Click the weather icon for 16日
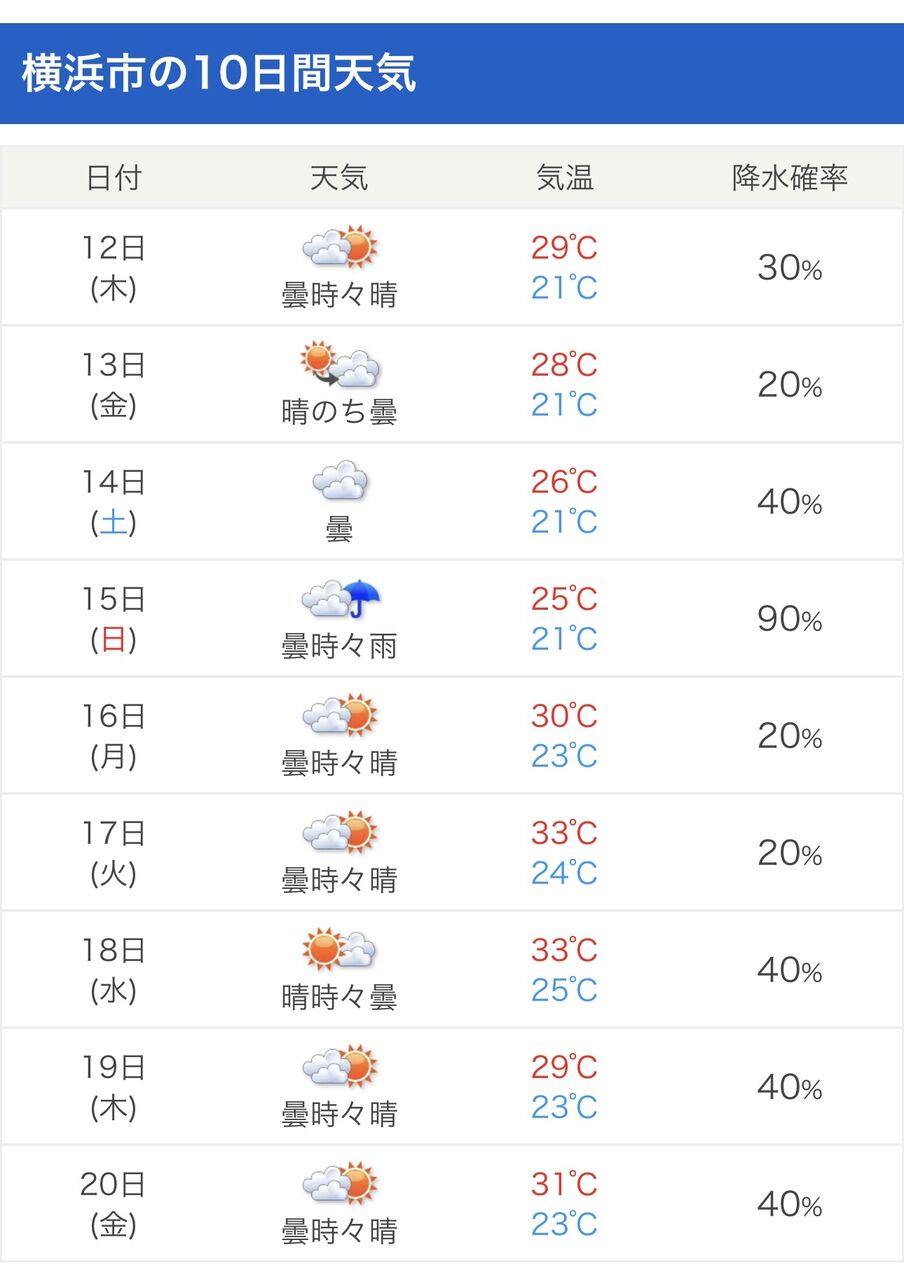 340,716
